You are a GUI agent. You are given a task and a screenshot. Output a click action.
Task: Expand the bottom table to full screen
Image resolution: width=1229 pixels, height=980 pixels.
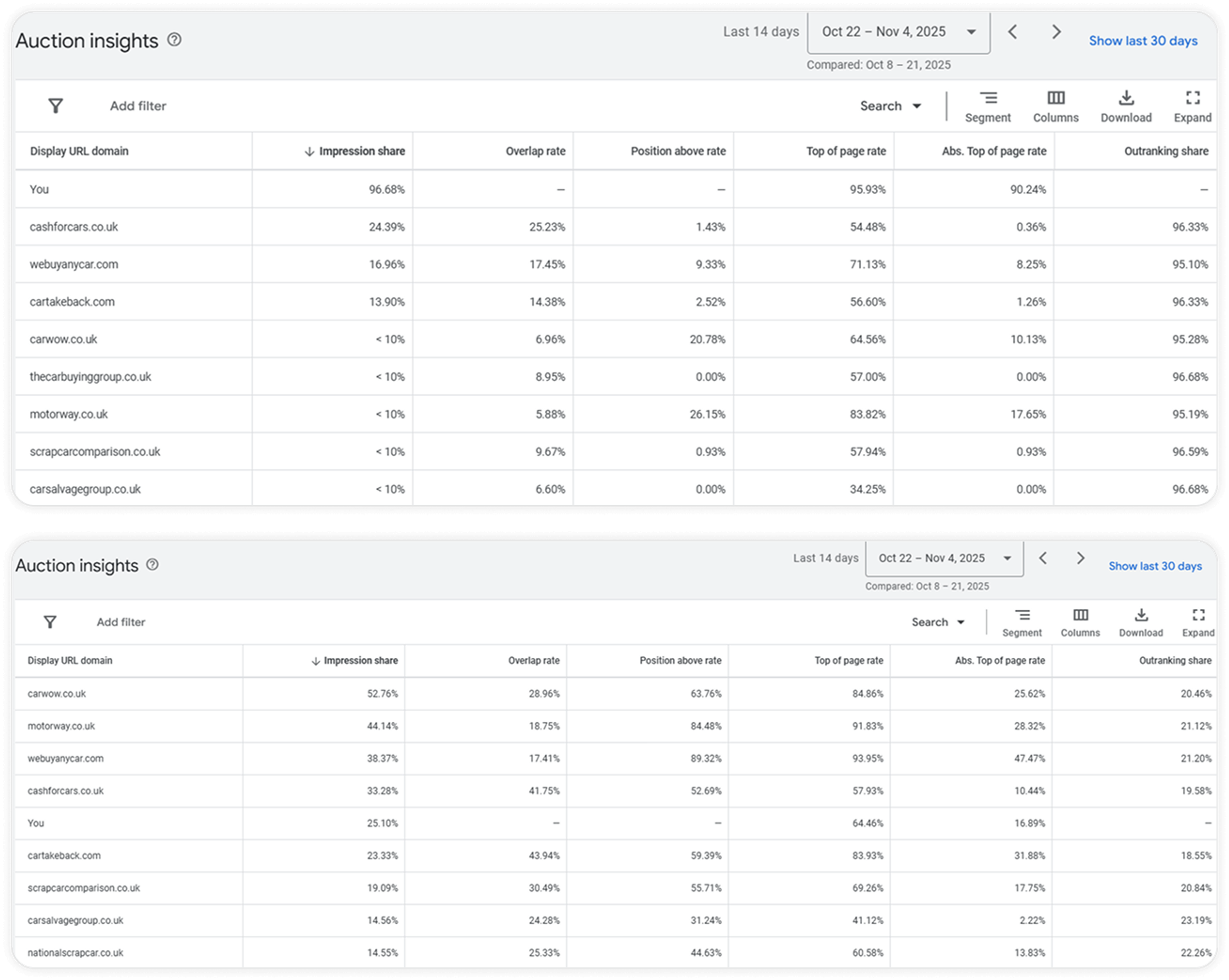pyautogui.click(x=1198, y=623)
